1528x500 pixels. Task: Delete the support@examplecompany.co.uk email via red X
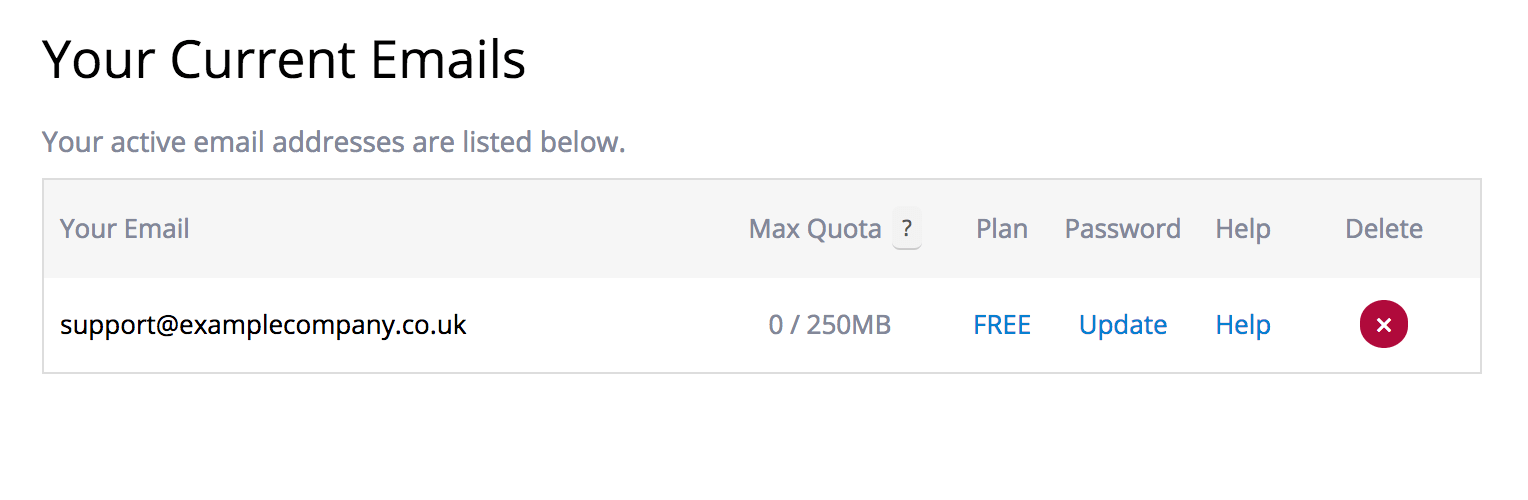[x=1384, y=325]
